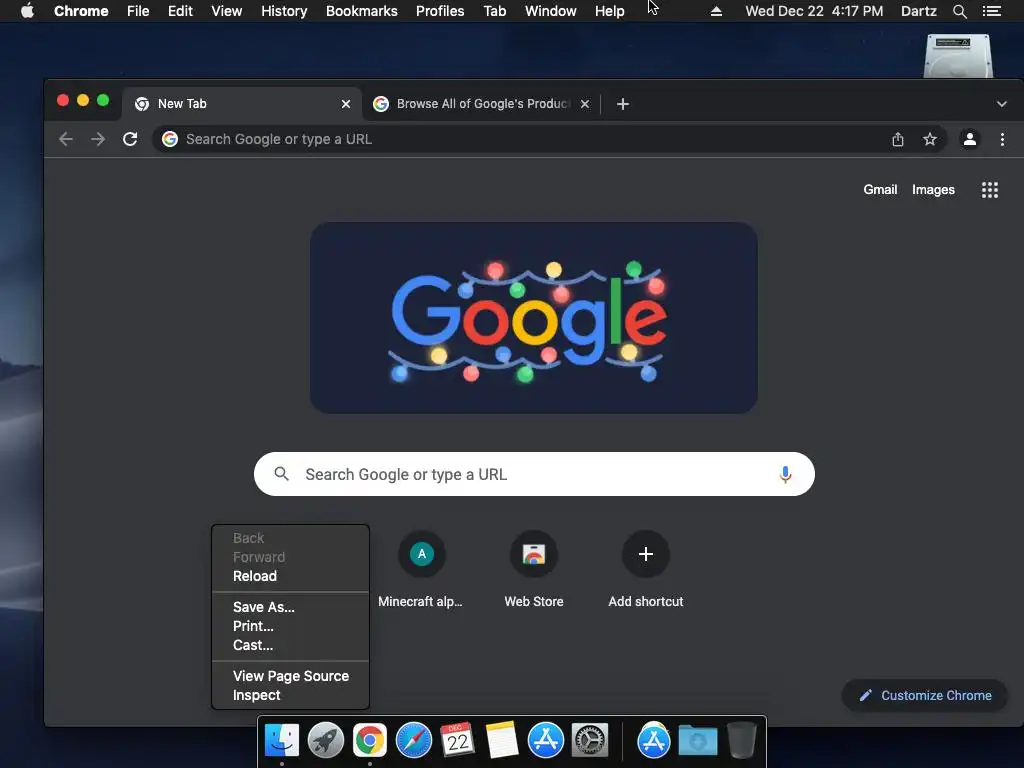Open the Tab menu in the menu bar

click(494, 11)
